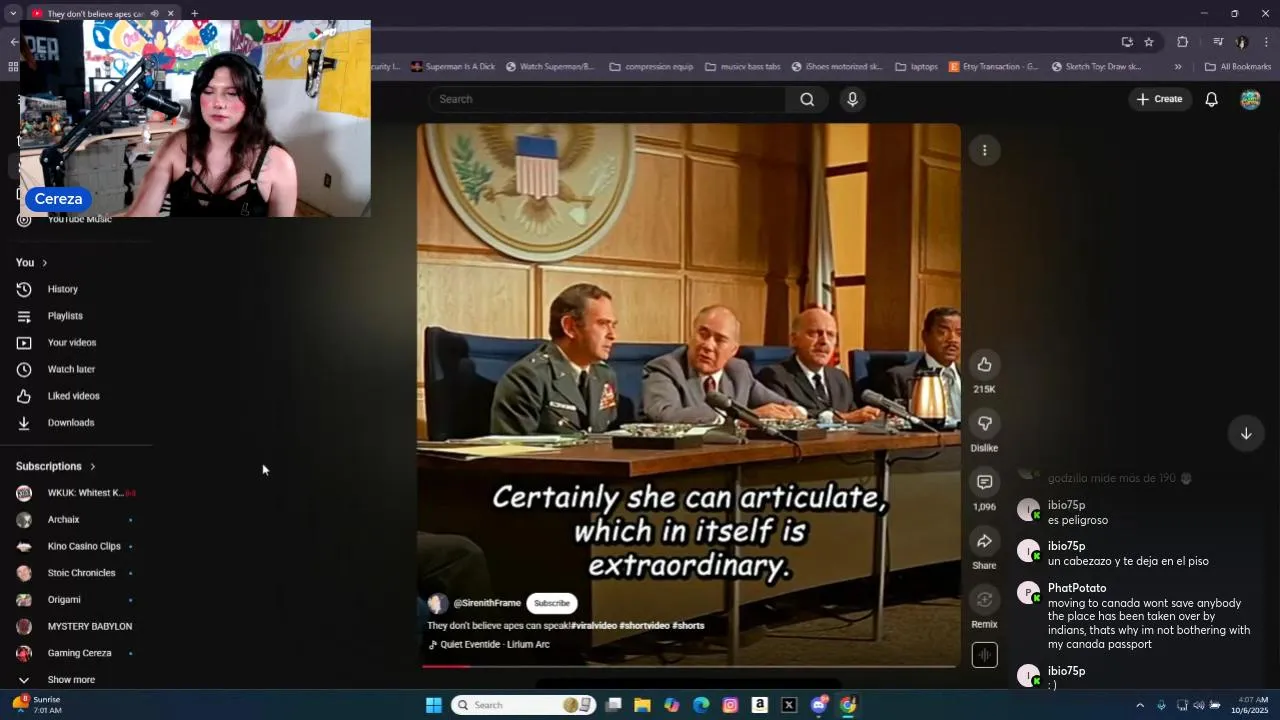This screenshot has width=1280, height=720.
Task: Mute the tab via speaker icon
Action: (x=154, y=13)
